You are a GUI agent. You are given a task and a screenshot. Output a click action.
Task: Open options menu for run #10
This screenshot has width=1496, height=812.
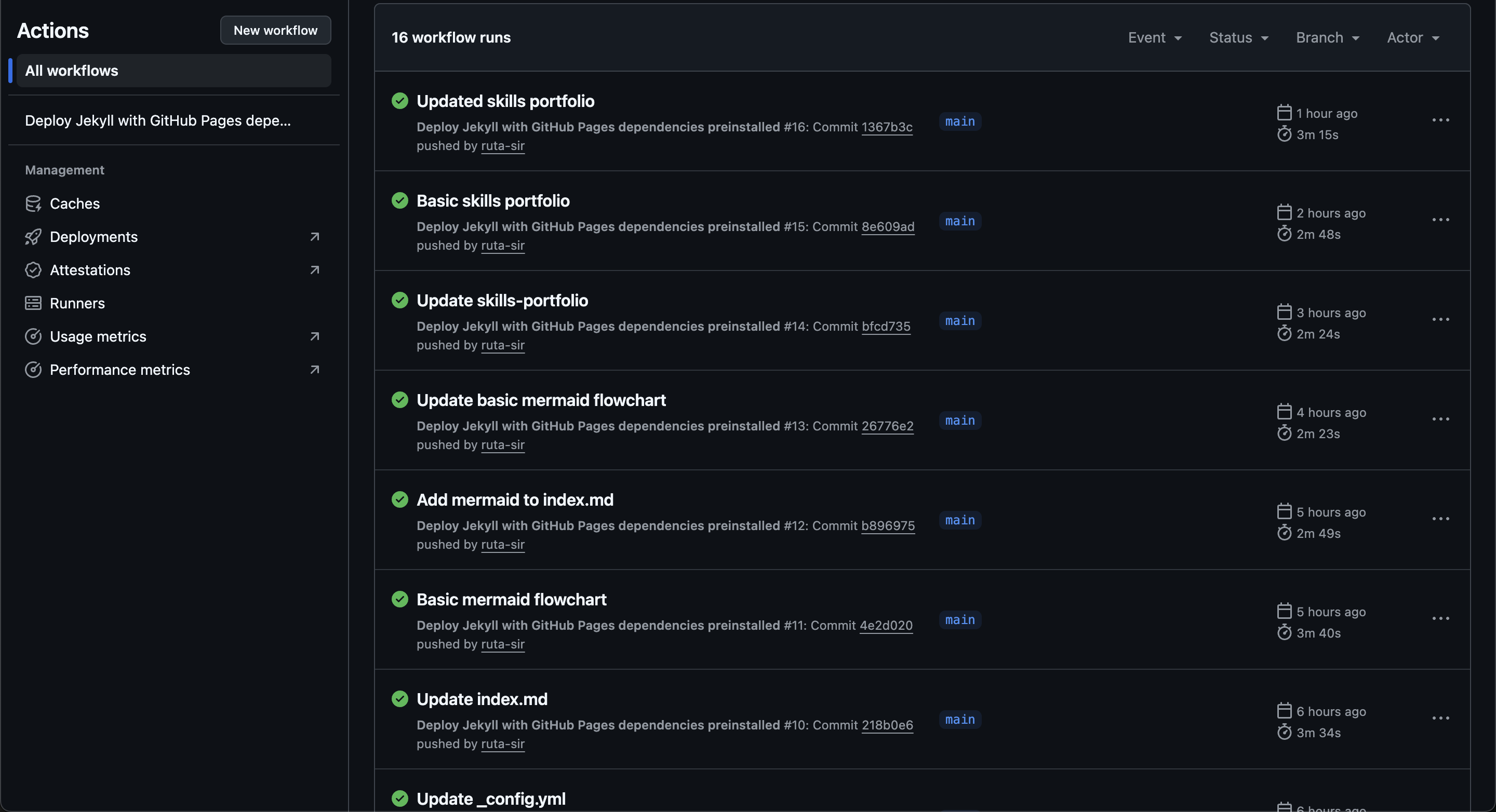1441,719
